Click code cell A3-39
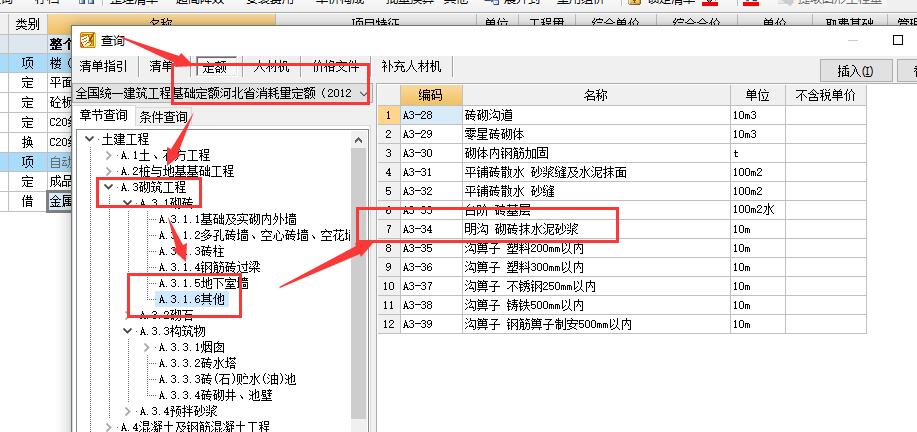Viewport: 917px width, 432px height. [x=431, y=324]
